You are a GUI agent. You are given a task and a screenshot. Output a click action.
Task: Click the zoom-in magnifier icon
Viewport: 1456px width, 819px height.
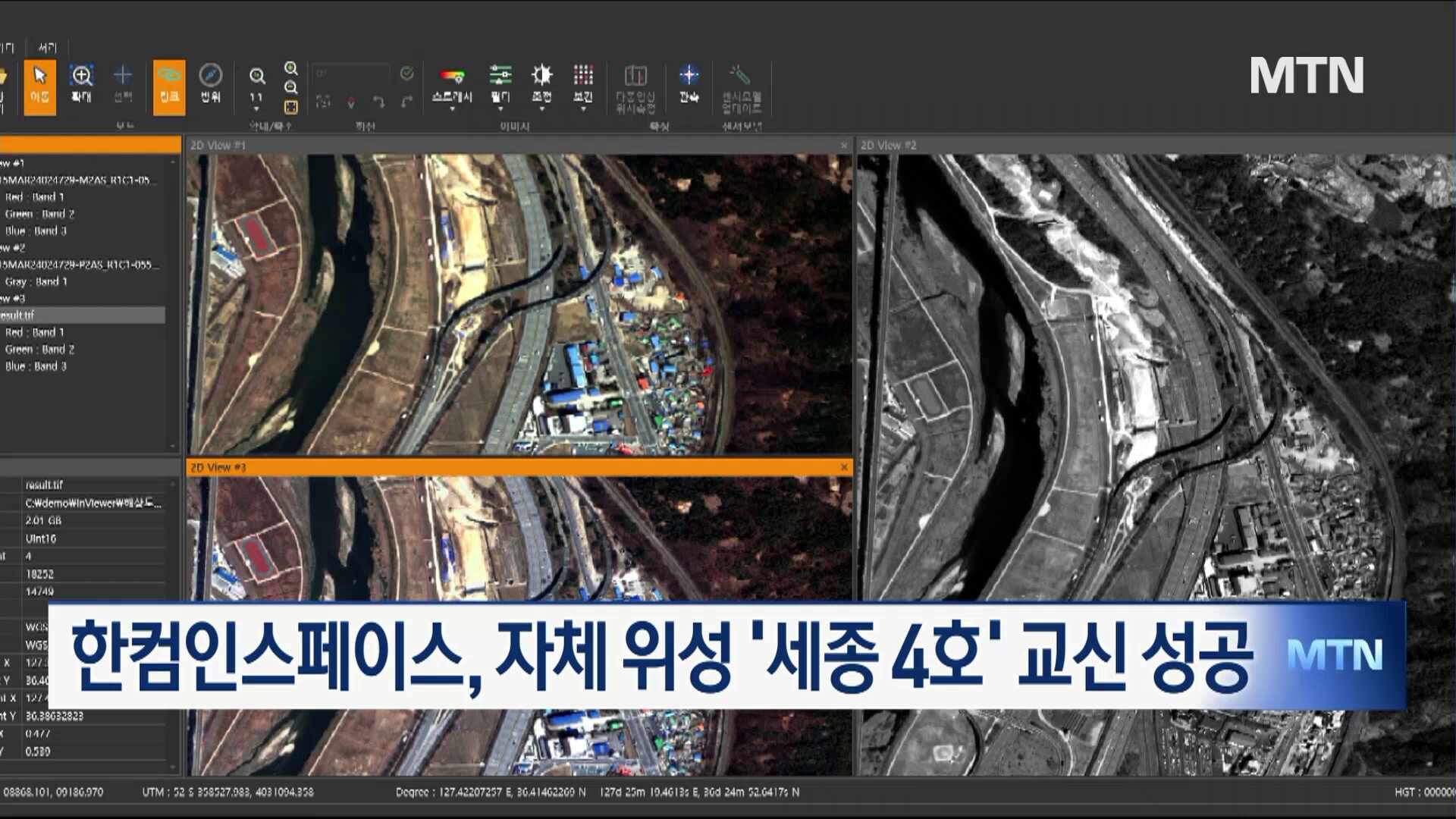pyautogui.click(x=291, y=69)
